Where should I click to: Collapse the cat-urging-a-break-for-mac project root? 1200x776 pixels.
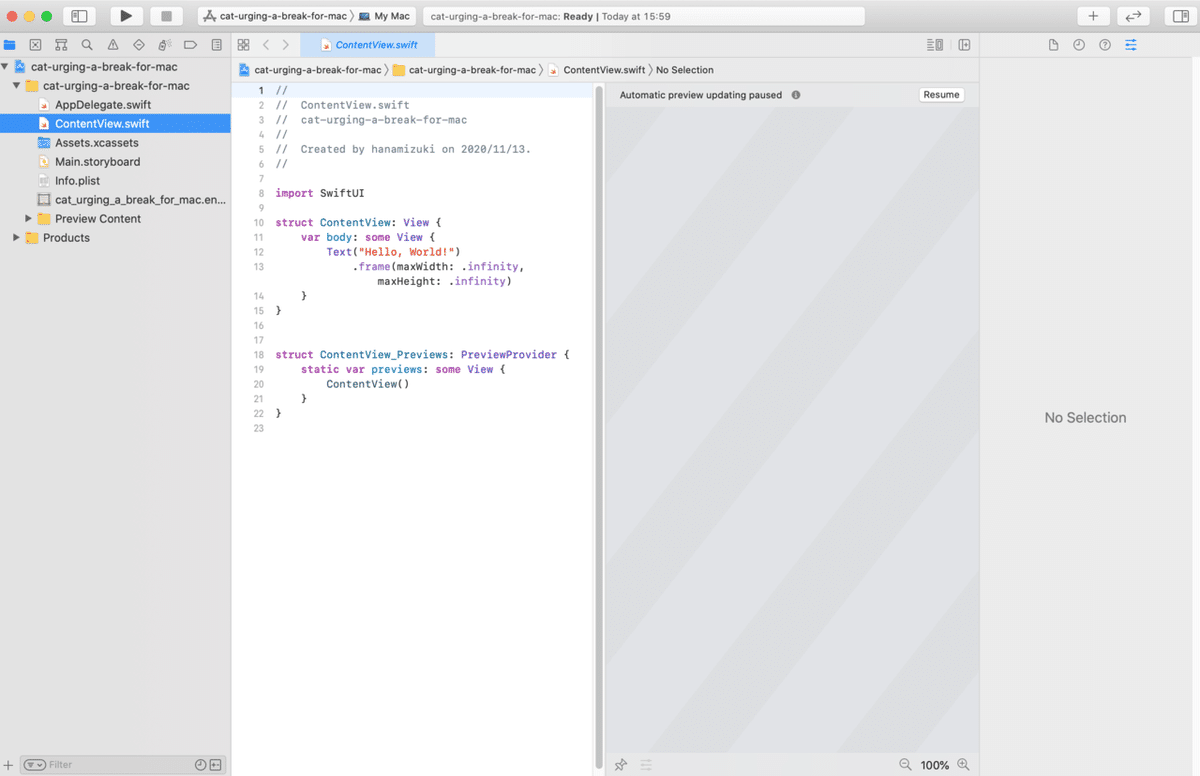pyautogui.click(x=5, y=67)
